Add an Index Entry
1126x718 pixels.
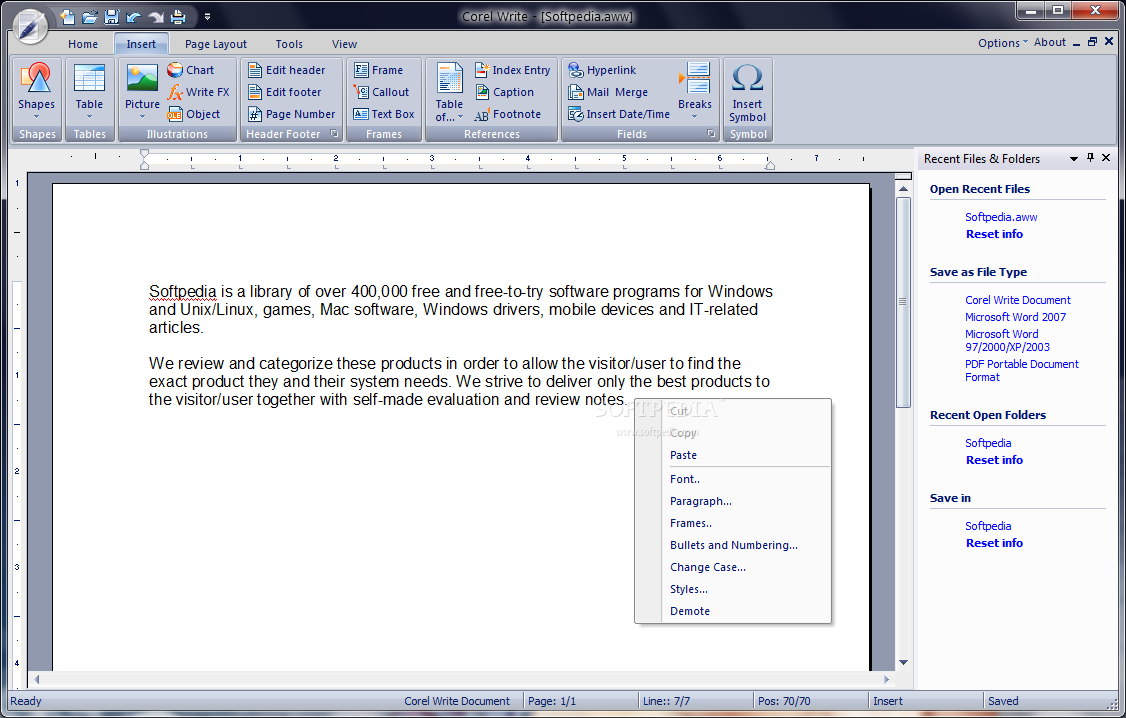point(513,70)
